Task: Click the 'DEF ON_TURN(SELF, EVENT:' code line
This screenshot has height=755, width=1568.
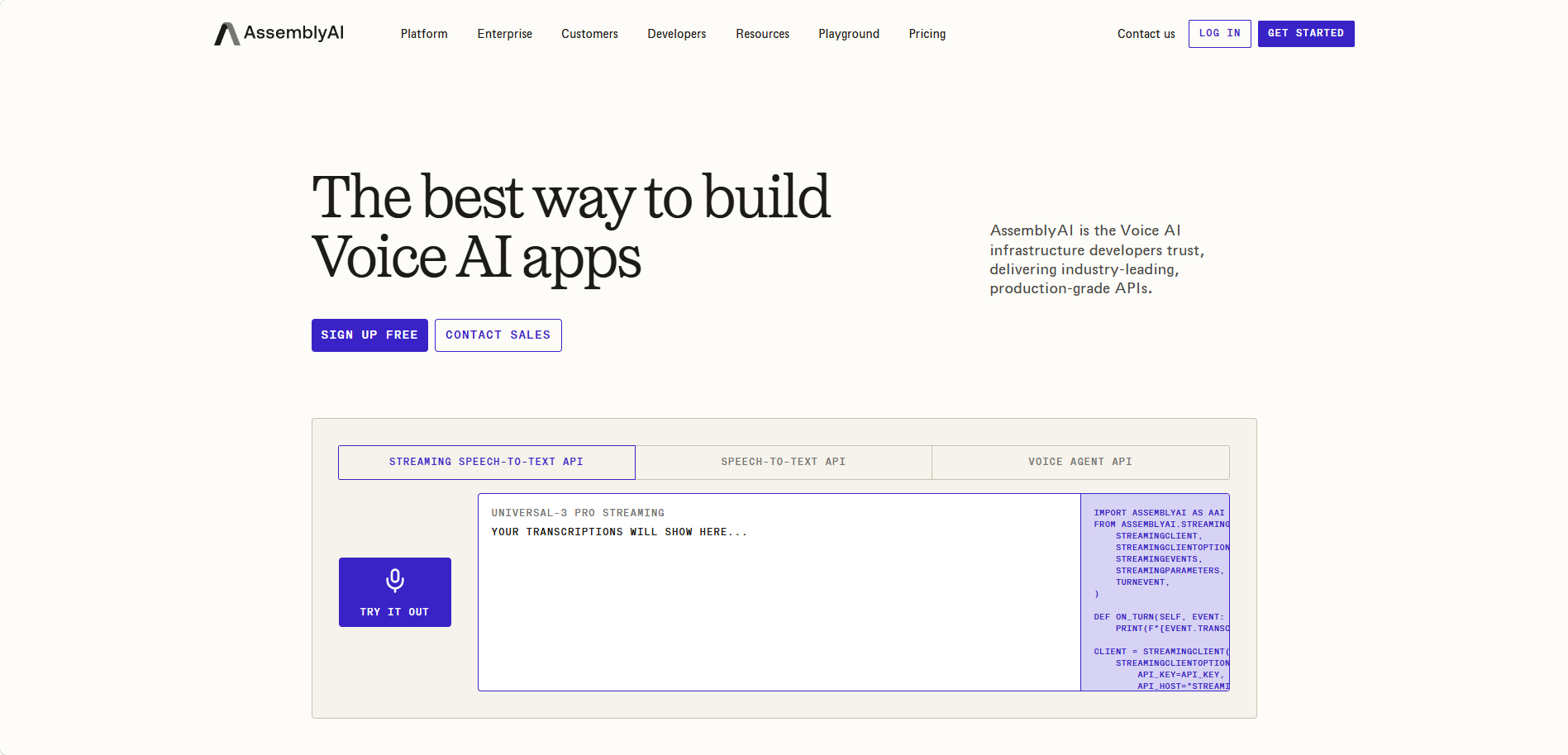Action: (x=1159, y=617)
